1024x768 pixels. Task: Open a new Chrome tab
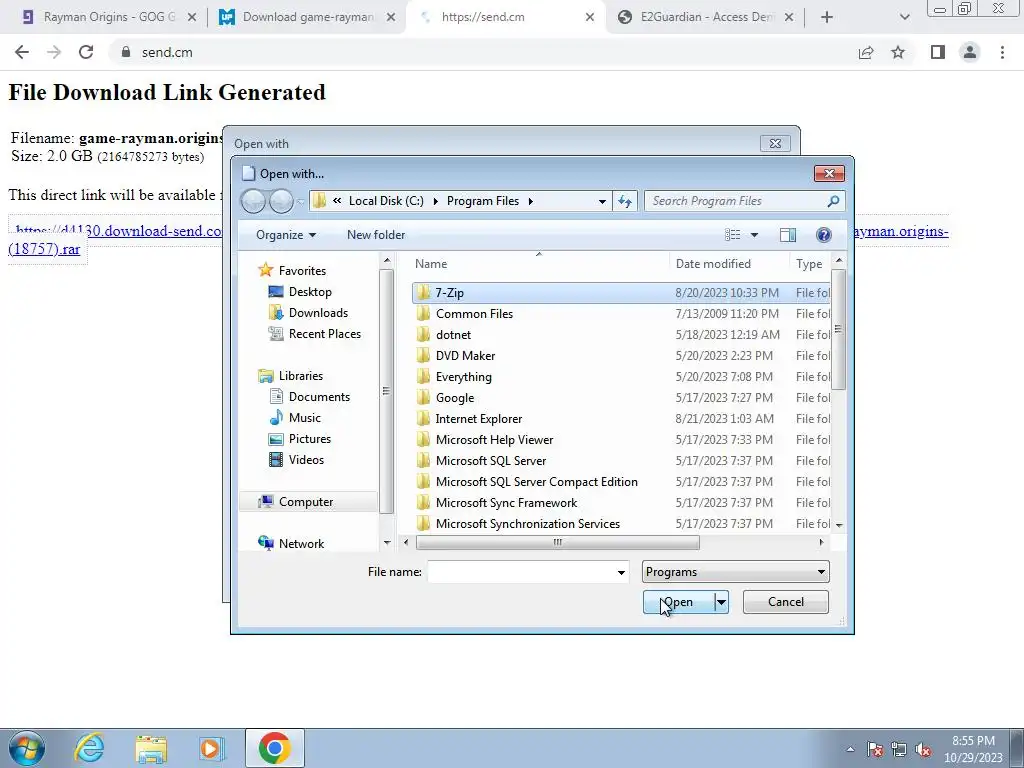827,17
